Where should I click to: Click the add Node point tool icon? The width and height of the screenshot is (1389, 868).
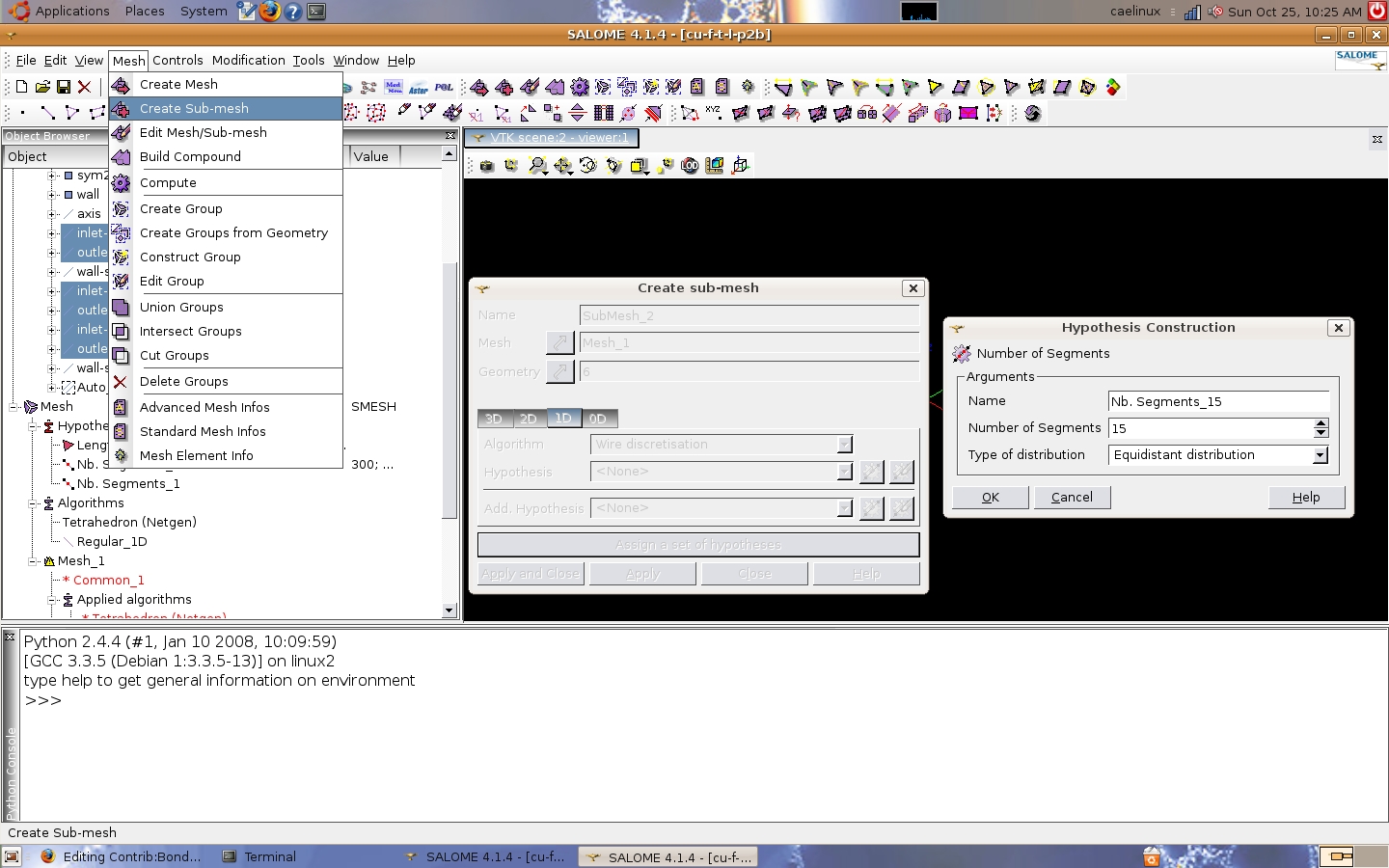[x=22, y=113]
